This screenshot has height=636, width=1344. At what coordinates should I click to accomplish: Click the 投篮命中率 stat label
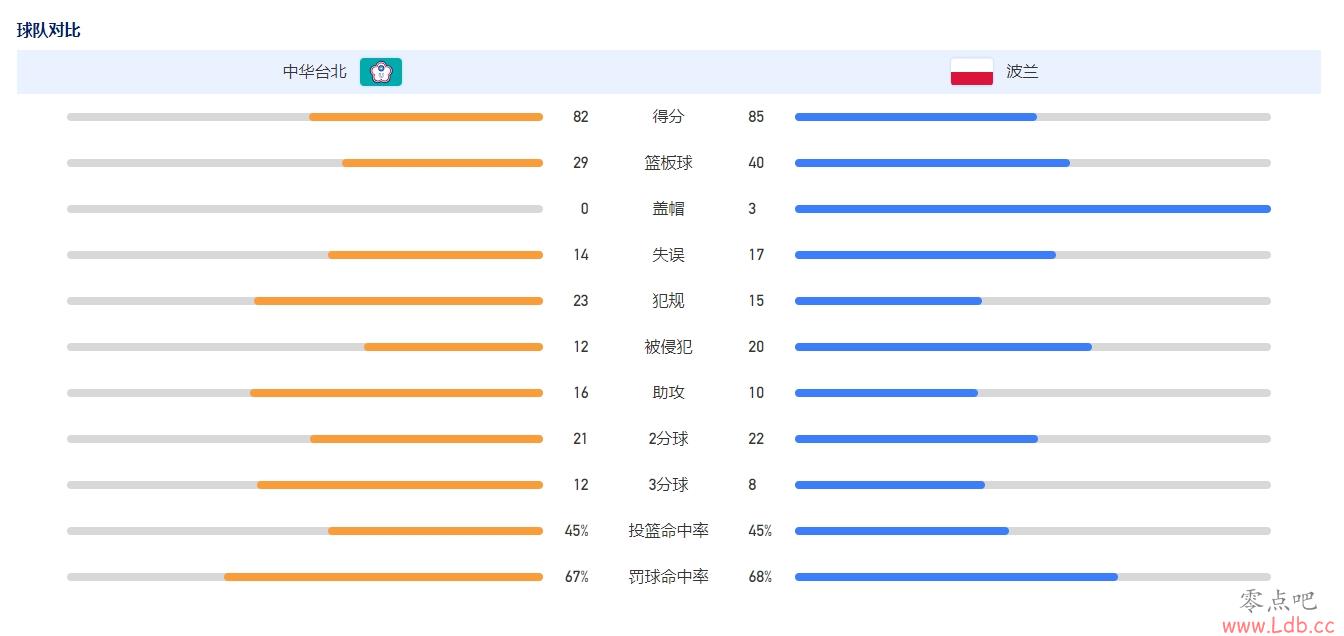tap(668, 531)
